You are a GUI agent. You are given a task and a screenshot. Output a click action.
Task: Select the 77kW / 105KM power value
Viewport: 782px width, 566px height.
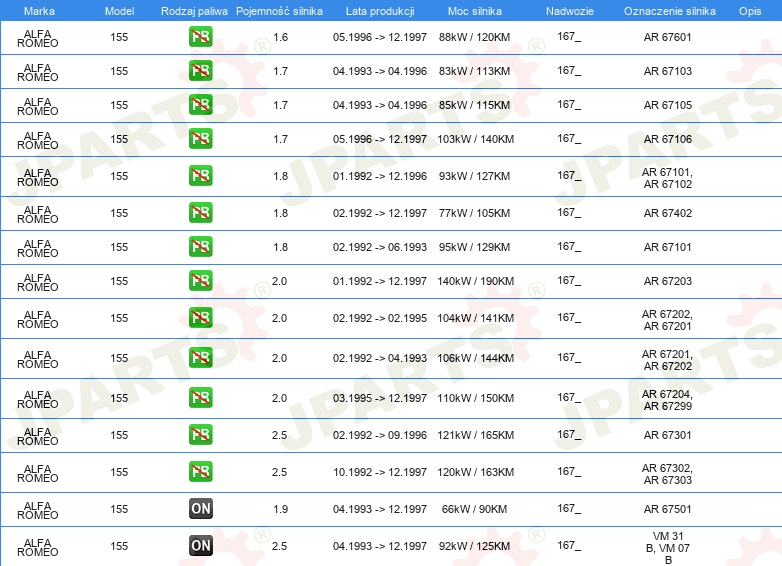pyautogui.click(x=474, y=213)
